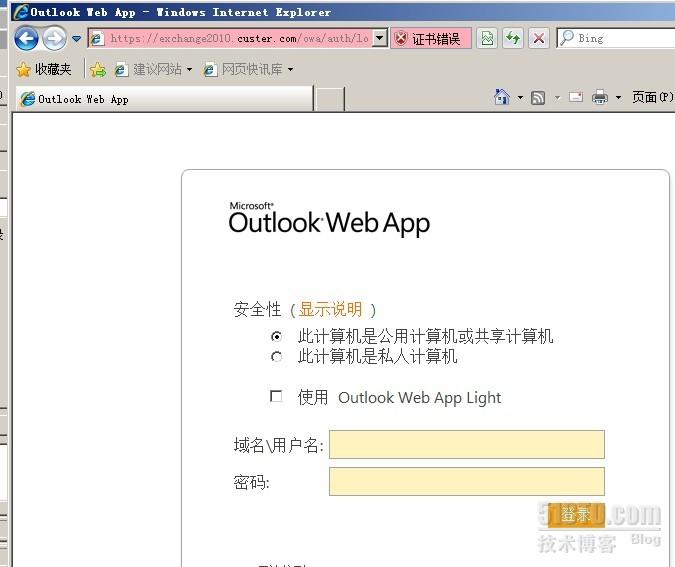
Task: Expand the Home button dropdown arrow
Action: point(520,98)
